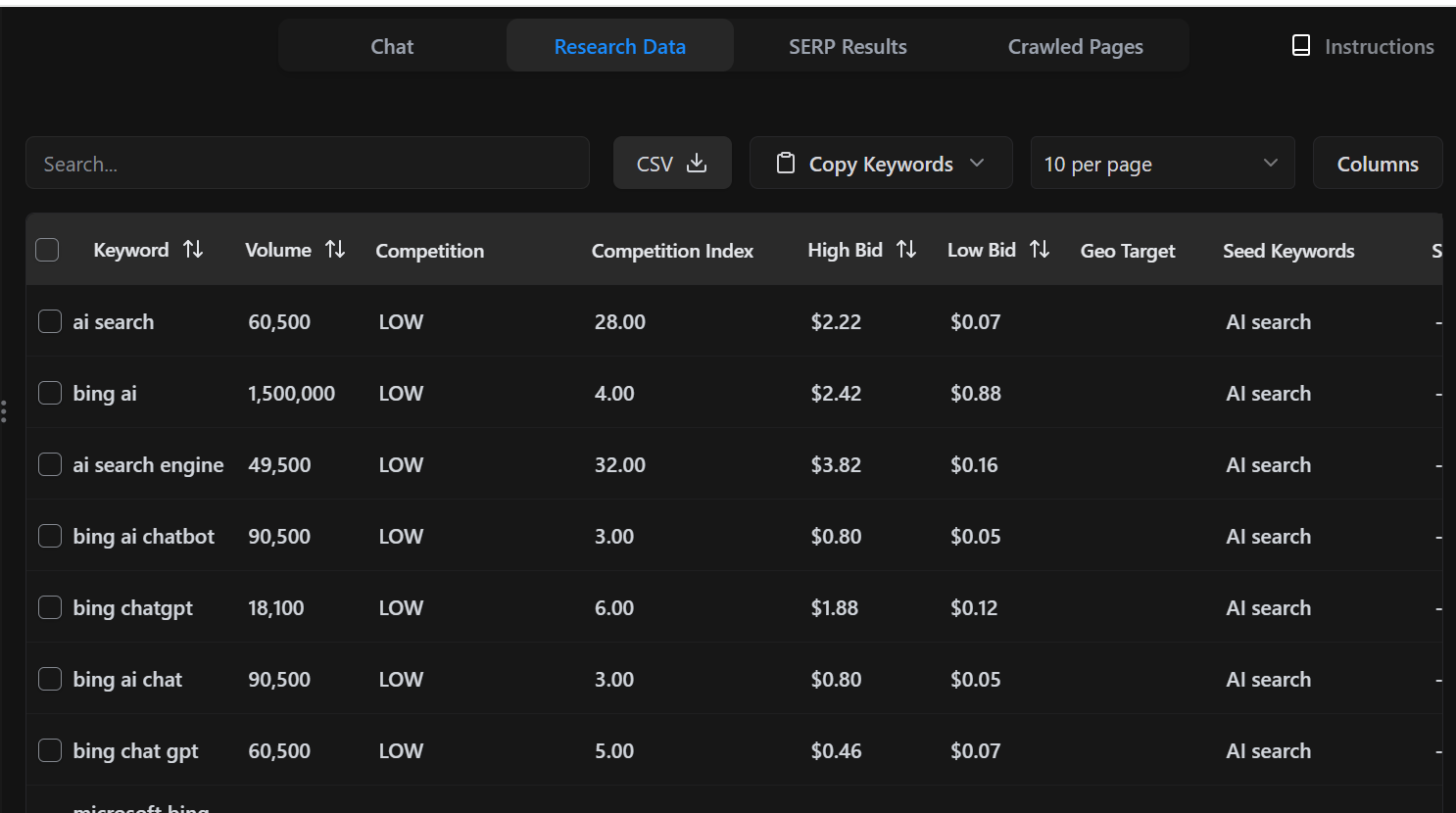Open the Columns selector

(1378, 163)
